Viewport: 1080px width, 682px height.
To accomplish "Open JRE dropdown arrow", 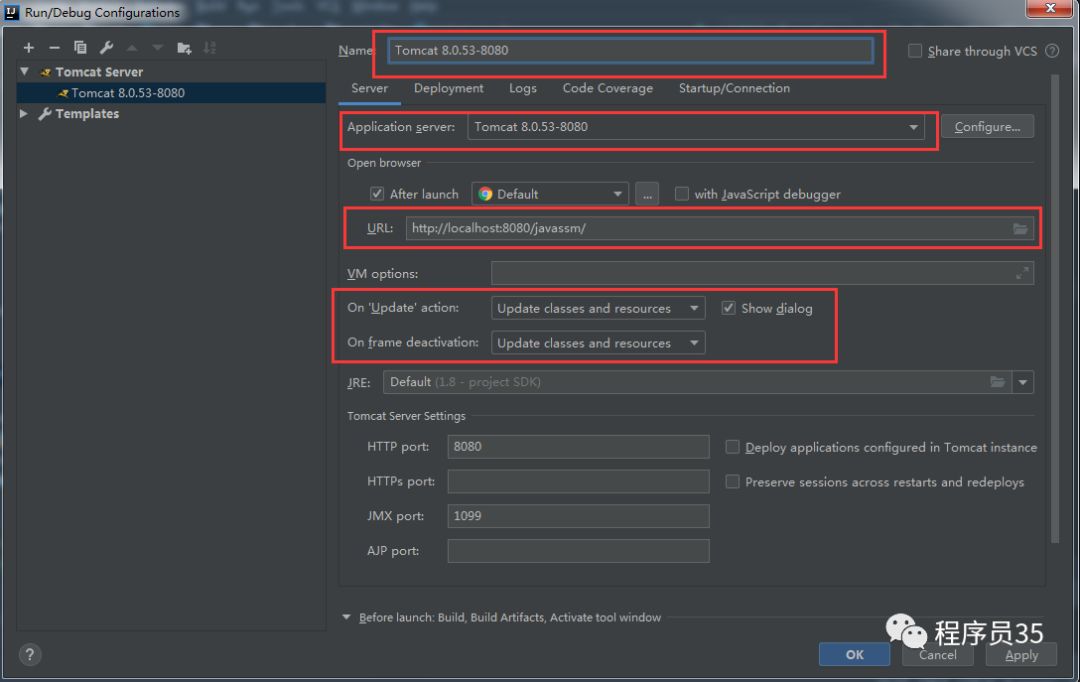I will click(1023, 382).
